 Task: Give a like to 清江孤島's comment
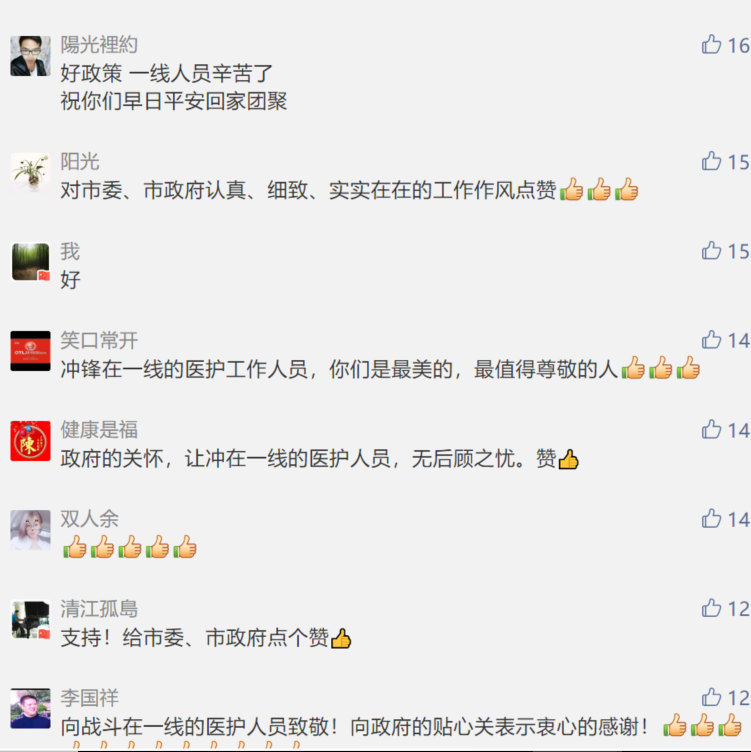click(711, 609)
